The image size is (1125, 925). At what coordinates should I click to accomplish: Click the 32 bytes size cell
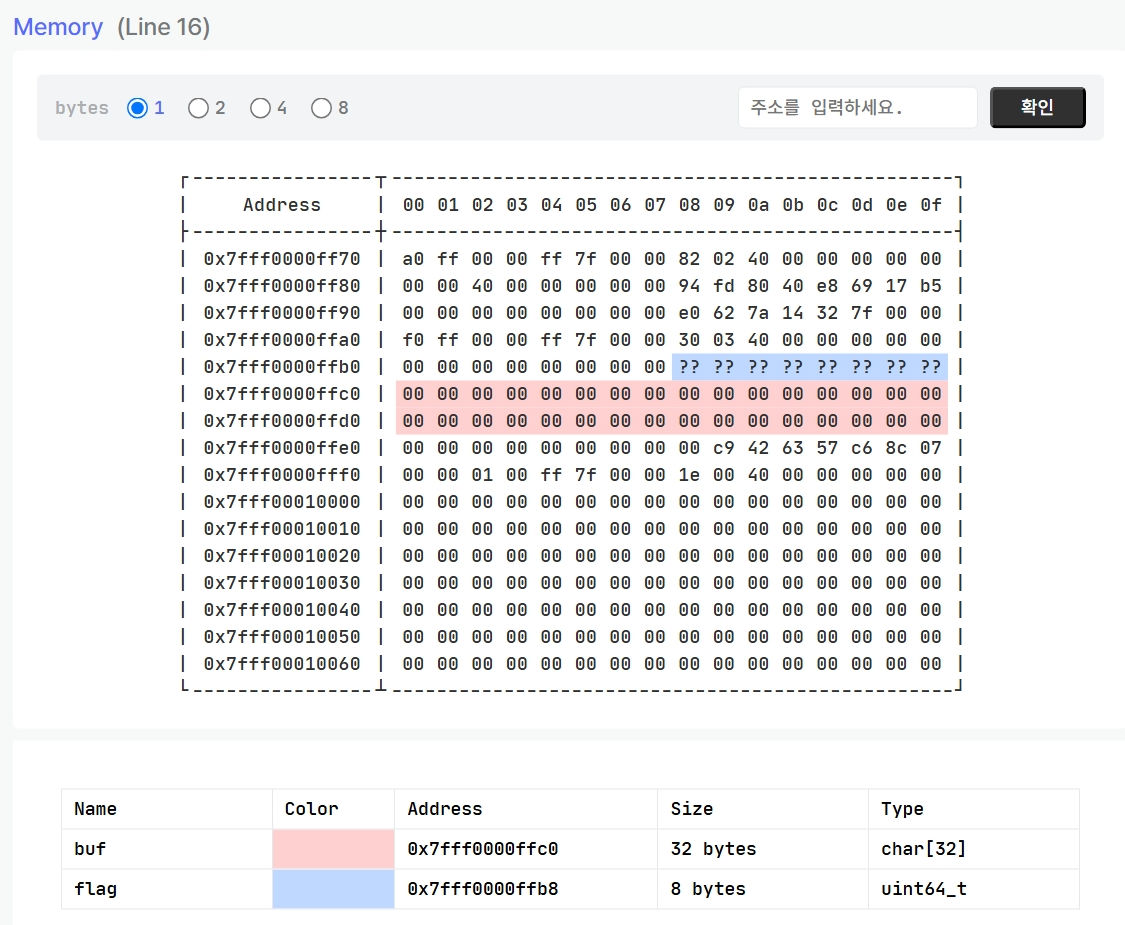point(763,849)
